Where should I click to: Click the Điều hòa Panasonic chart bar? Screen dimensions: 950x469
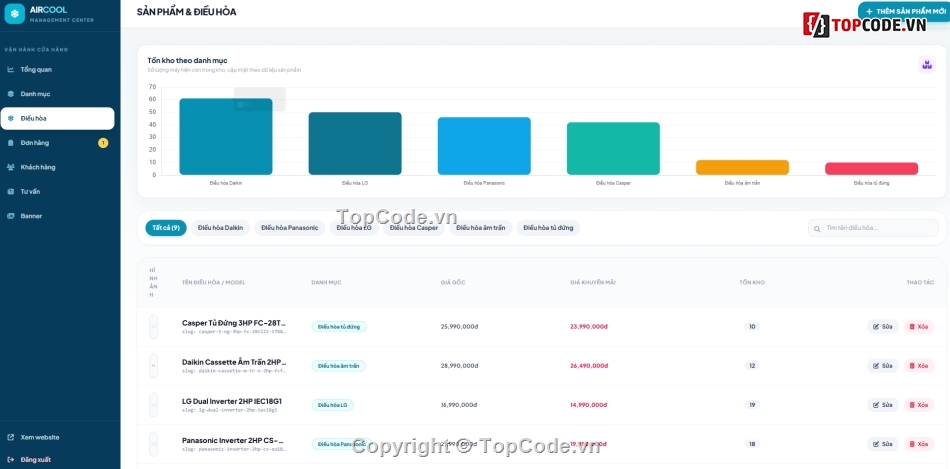(x=484, y=146)
